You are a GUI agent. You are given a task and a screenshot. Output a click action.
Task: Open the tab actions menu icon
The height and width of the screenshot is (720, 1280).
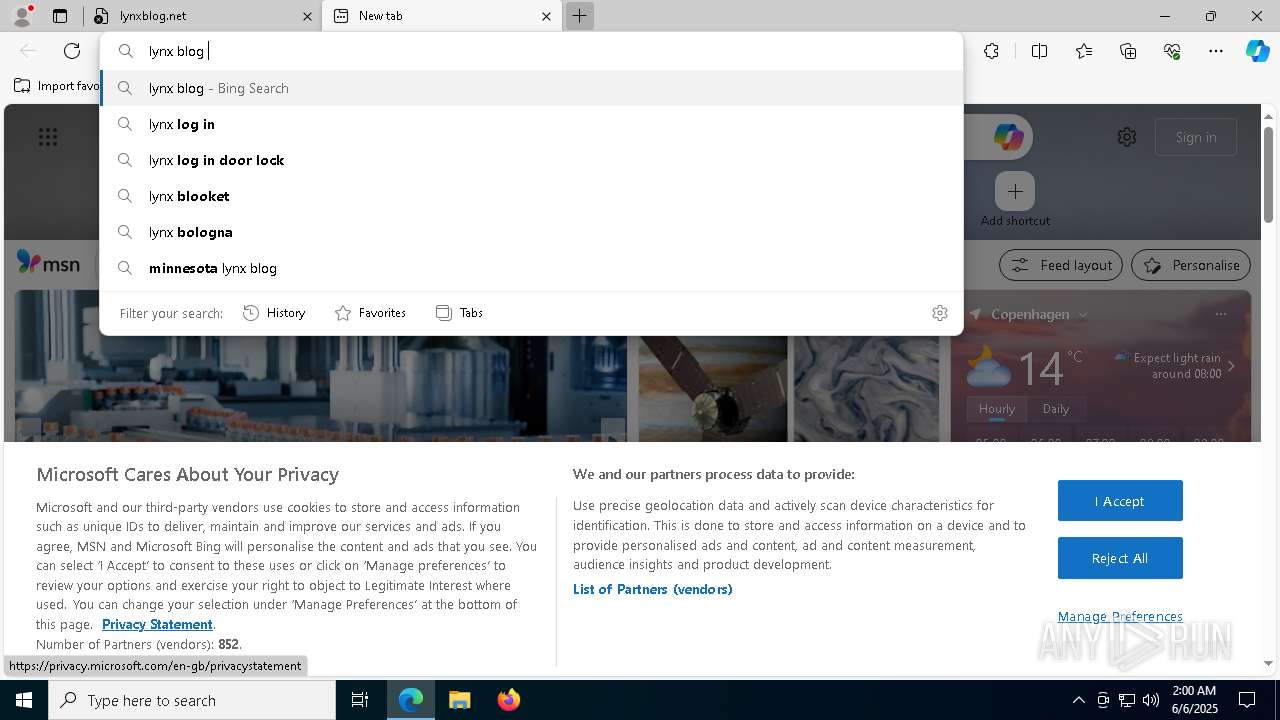[60, 16]
